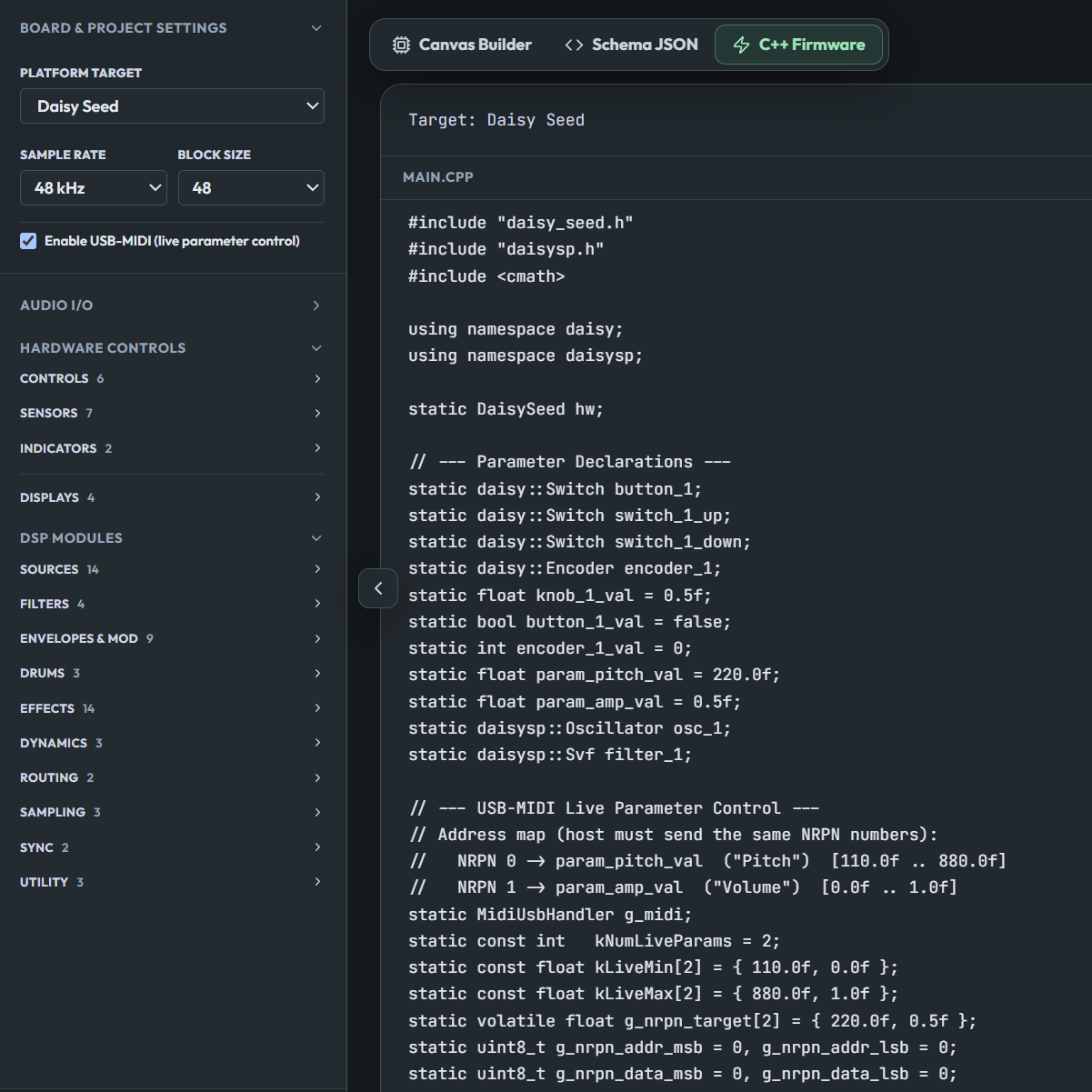The image size is (1092, 1092).
Task: Click the 'kLiveMin[2]' code line
Action: tap(654, 967)
